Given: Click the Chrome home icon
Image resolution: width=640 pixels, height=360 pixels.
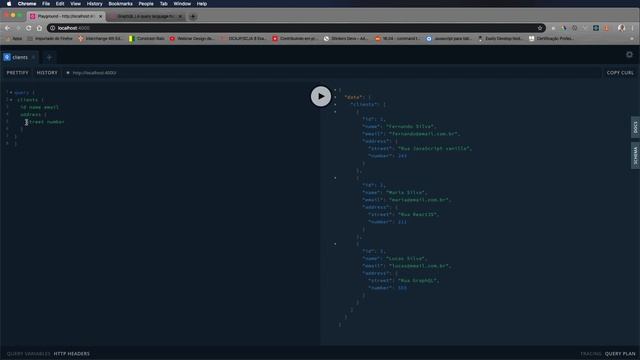Looking at the screenshot, I should 39,28.
